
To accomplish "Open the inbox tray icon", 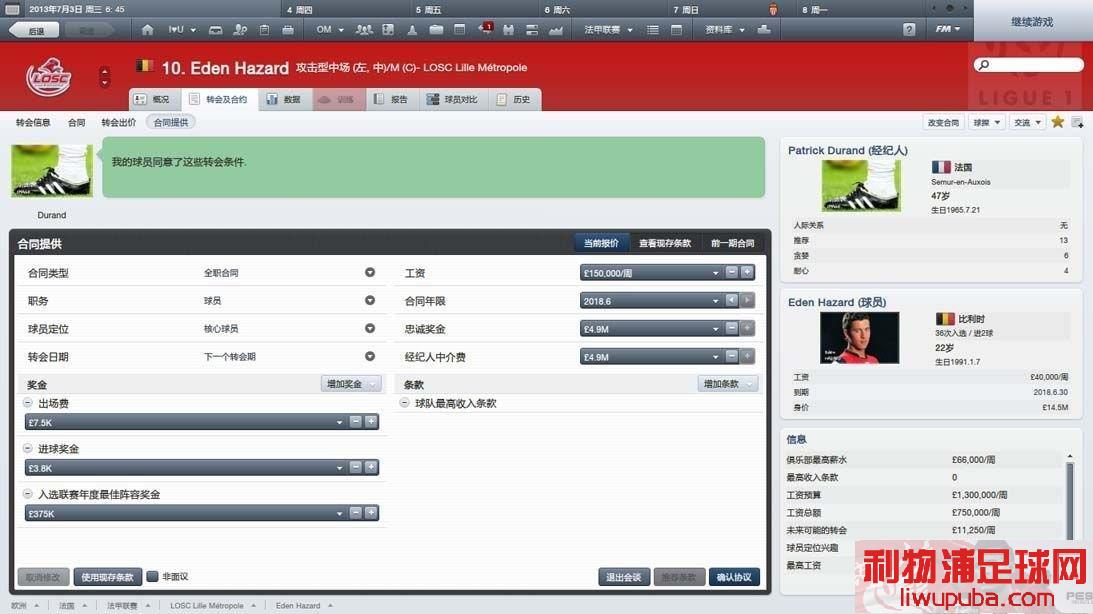I will point(216,30).
